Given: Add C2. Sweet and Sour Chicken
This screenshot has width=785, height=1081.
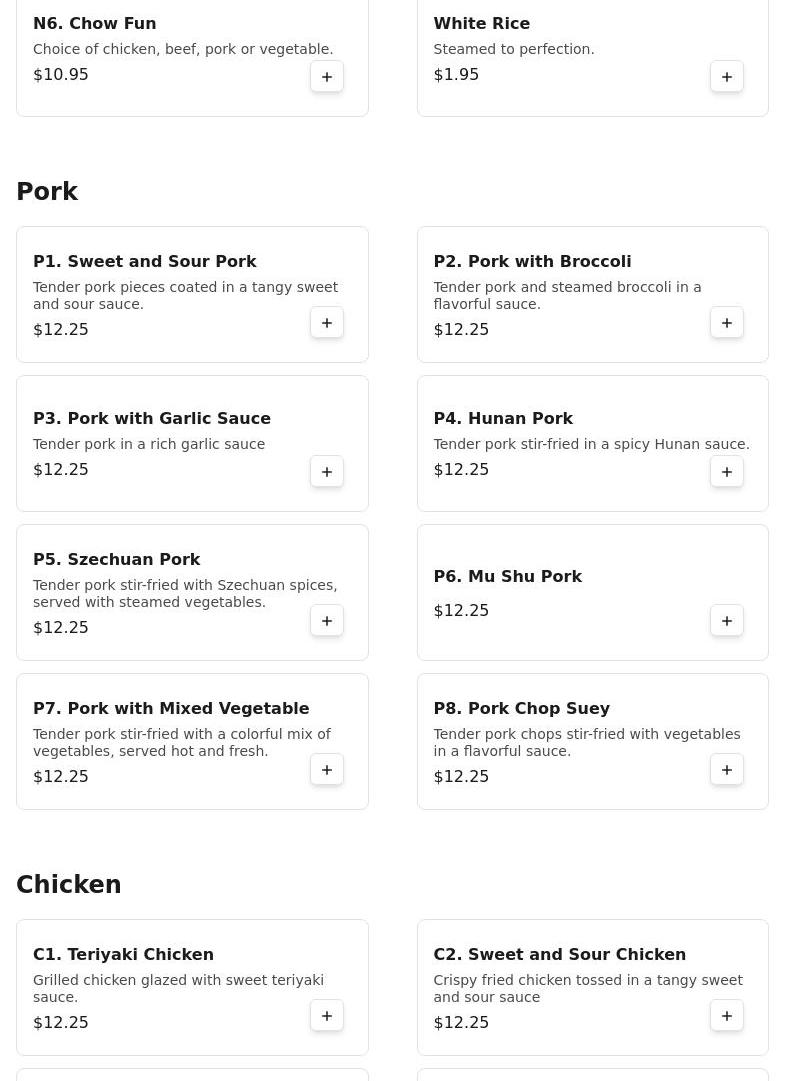Looking at the screenshot, I should tap(727, 1016).
